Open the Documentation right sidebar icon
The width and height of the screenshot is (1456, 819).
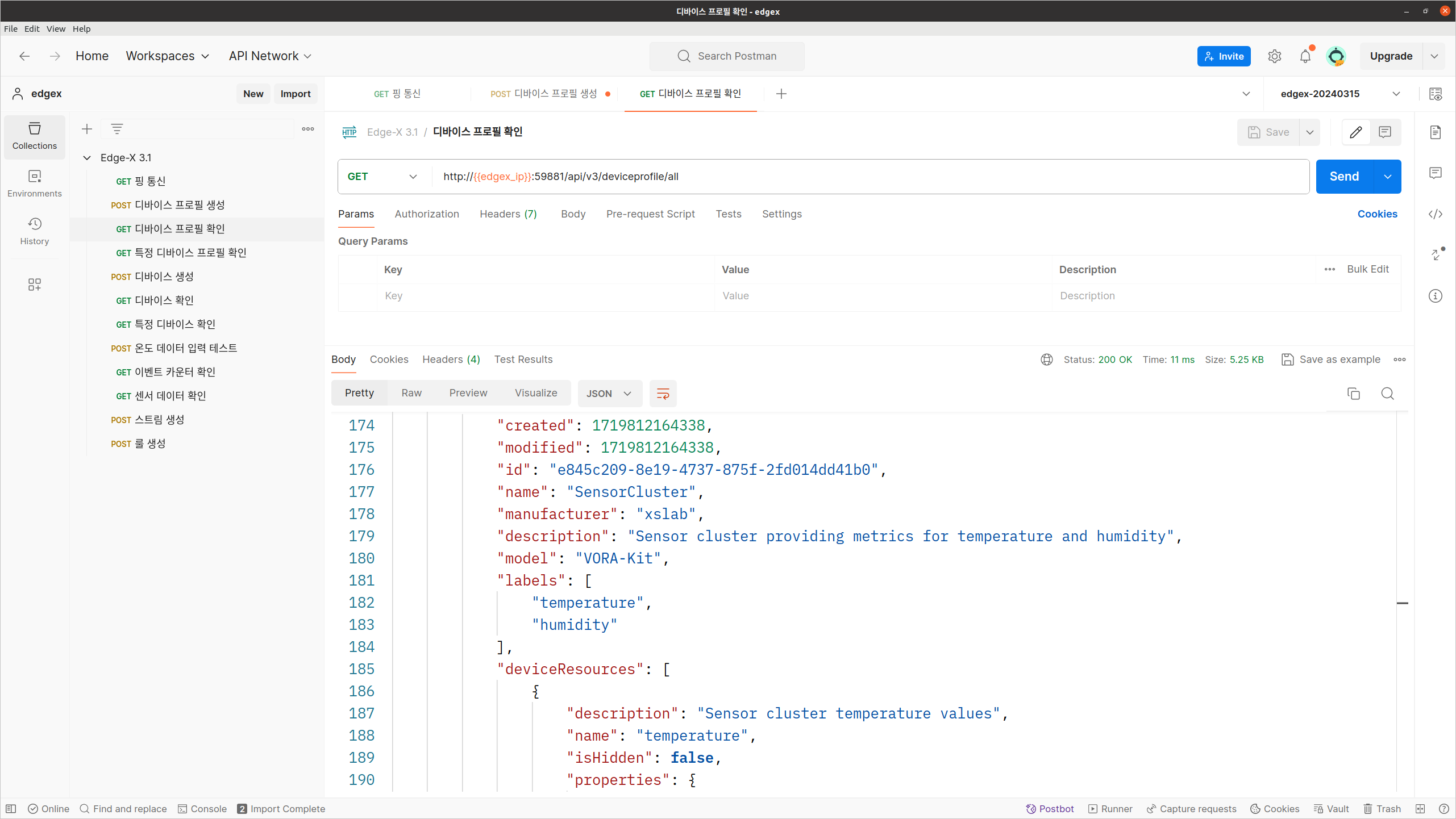1435,132
